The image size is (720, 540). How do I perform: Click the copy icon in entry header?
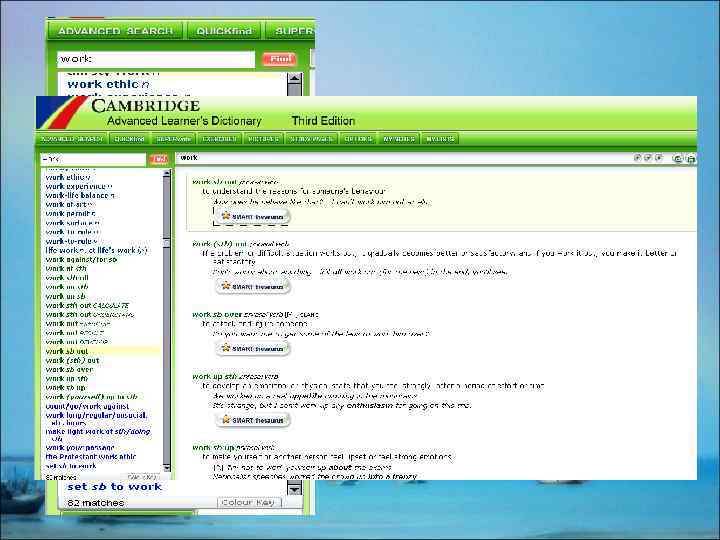click(x=678, y=159)
